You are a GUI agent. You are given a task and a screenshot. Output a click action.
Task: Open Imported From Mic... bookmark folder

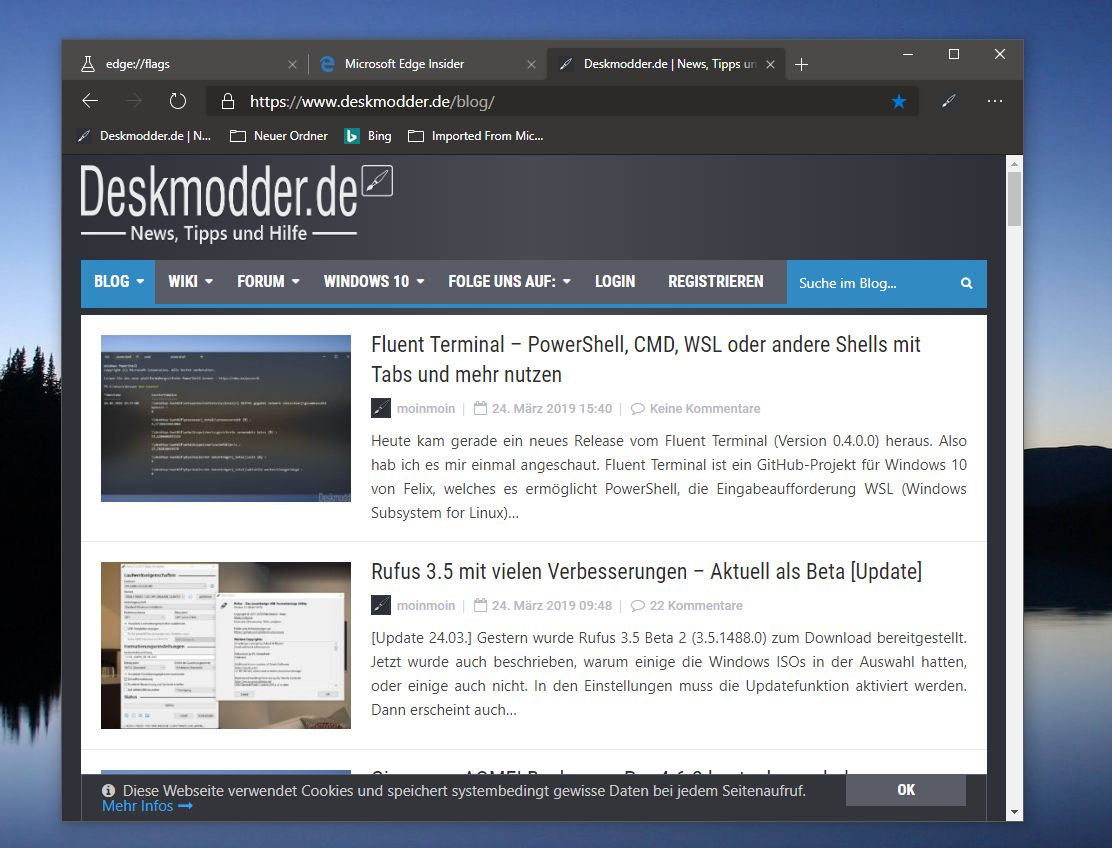point(476,135)
